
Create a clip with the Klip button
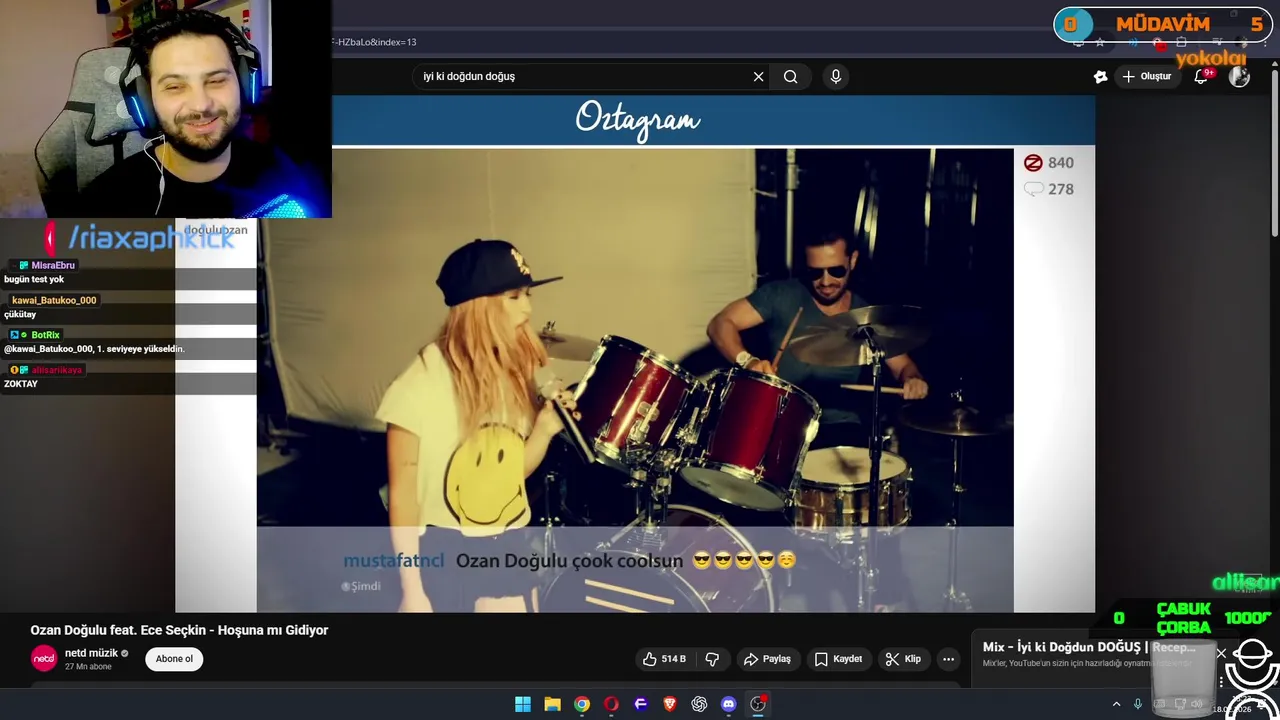pos(903,659)
